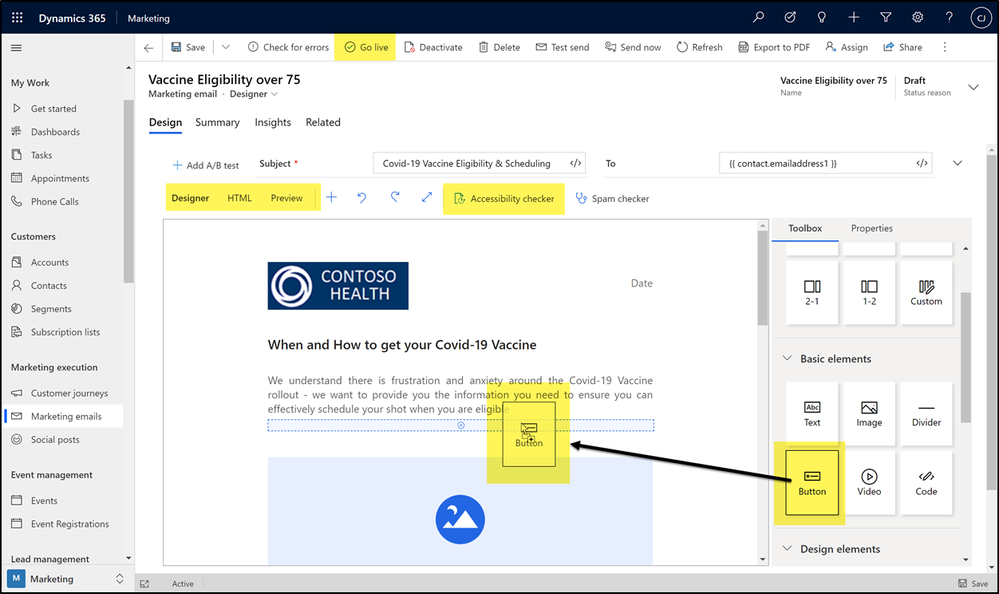Image resolution: width=999 pixels, height=594 pixels.
Task: Select the Divider element tile
Action: pos(926,414)
